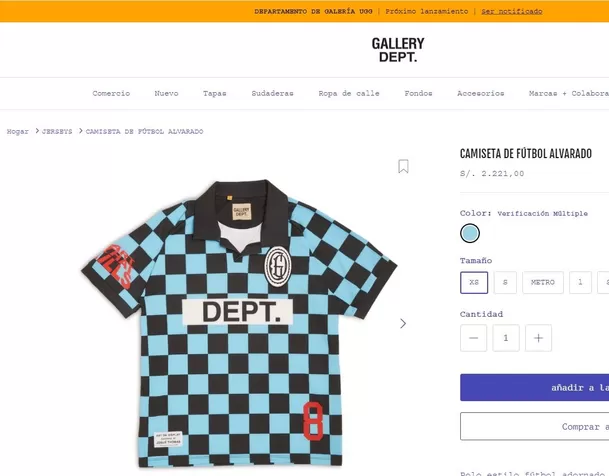Select the light blue color swatch
This screenshot has width=609, height=476.
[x=470, y=233]
